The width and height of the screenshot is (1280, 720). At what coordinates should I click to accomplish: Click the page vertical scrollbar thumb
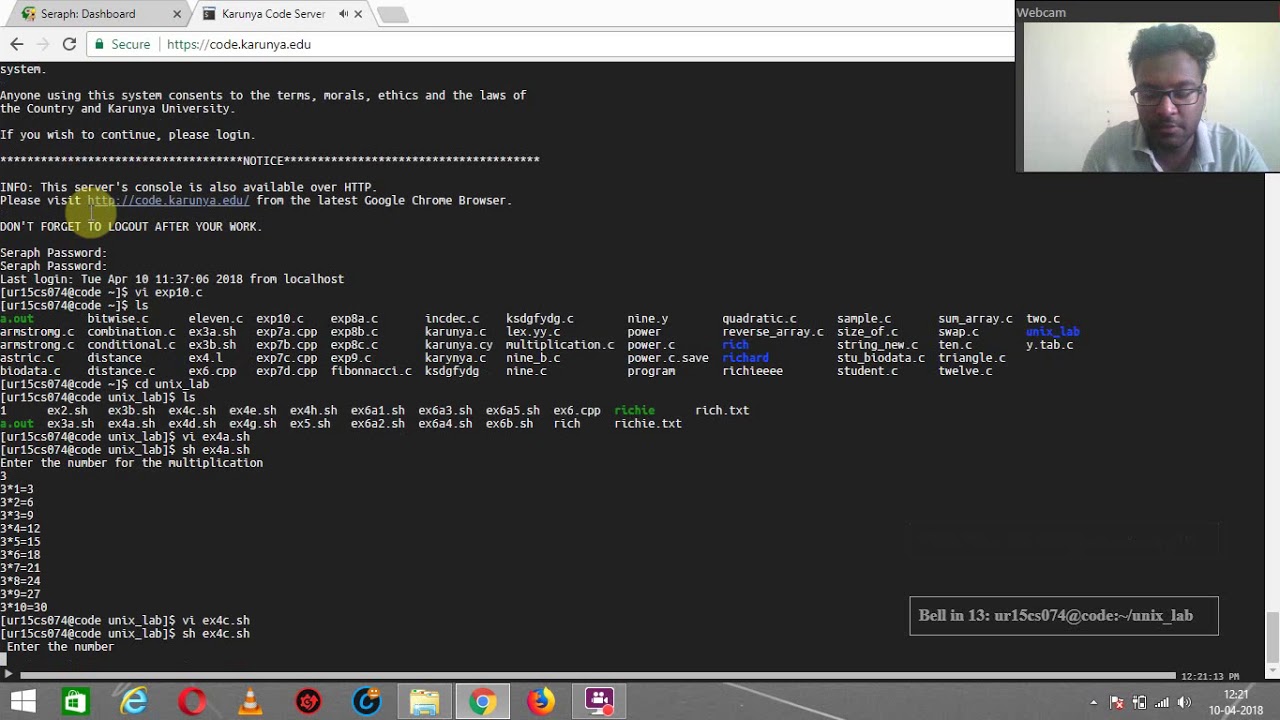pos(1272,635)
